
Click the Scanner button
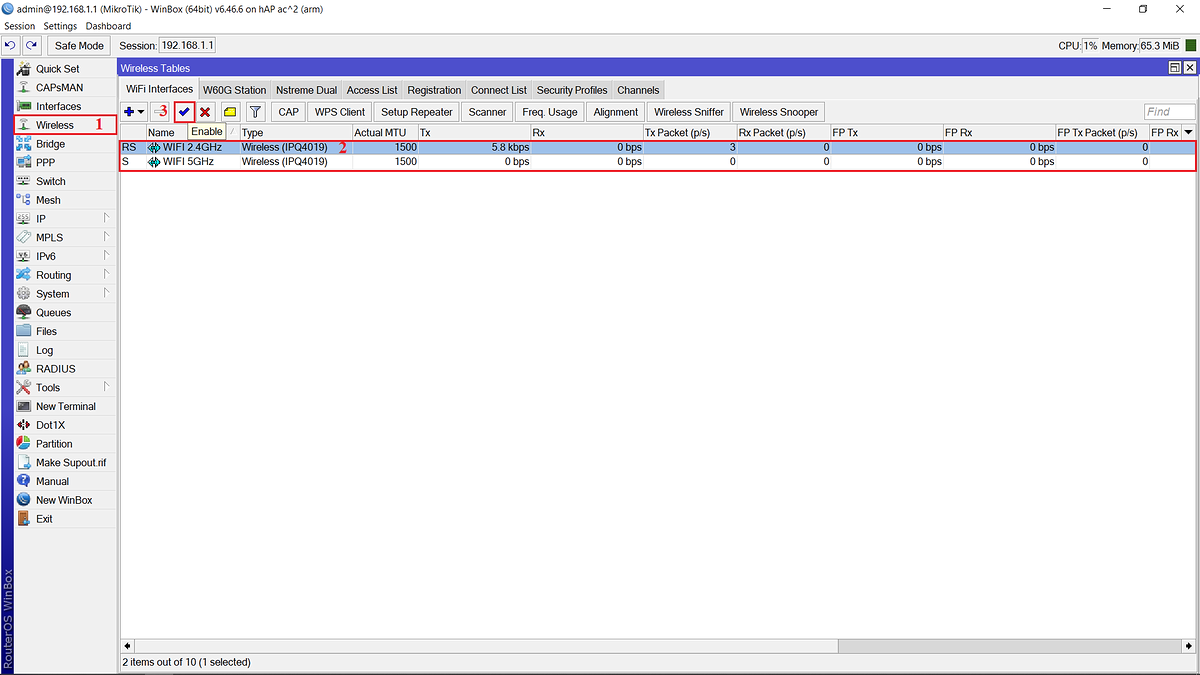pos(488,112)
